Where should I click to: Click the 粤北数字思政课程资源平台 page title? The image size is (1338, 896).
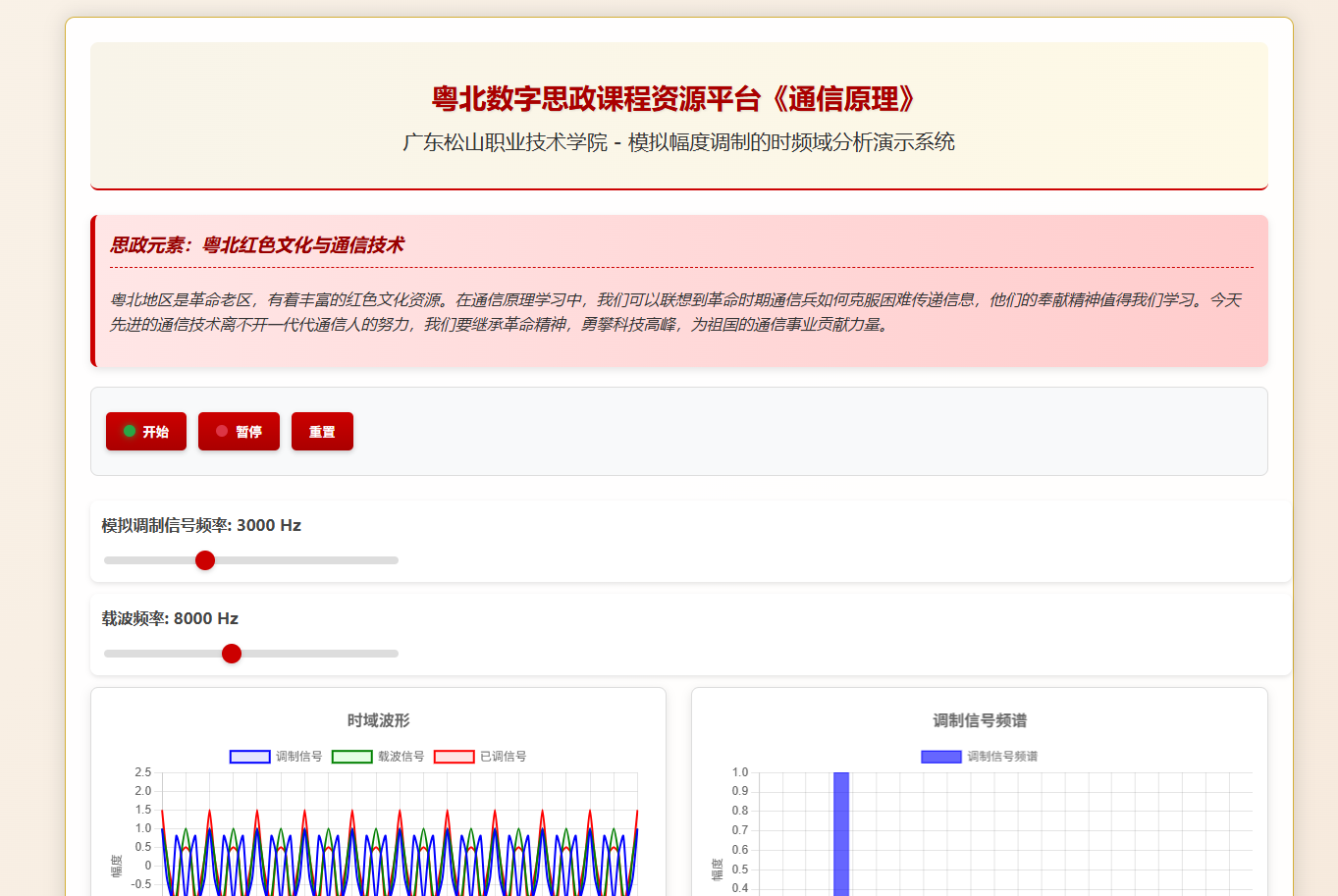(x=678, y=99)
